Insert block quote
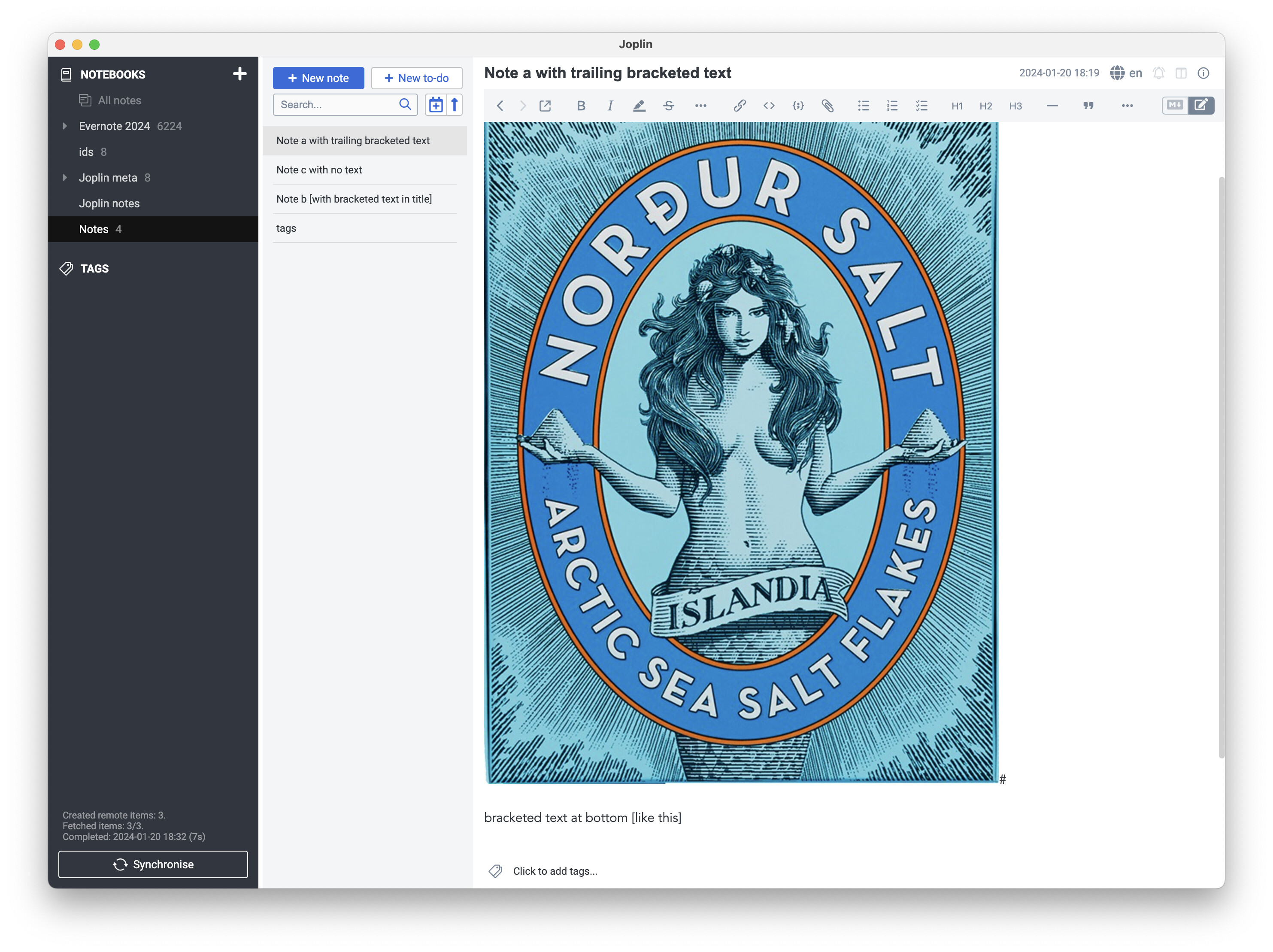The height and width of the screenshot is (952, 1273). click(x=1088, y=106)
